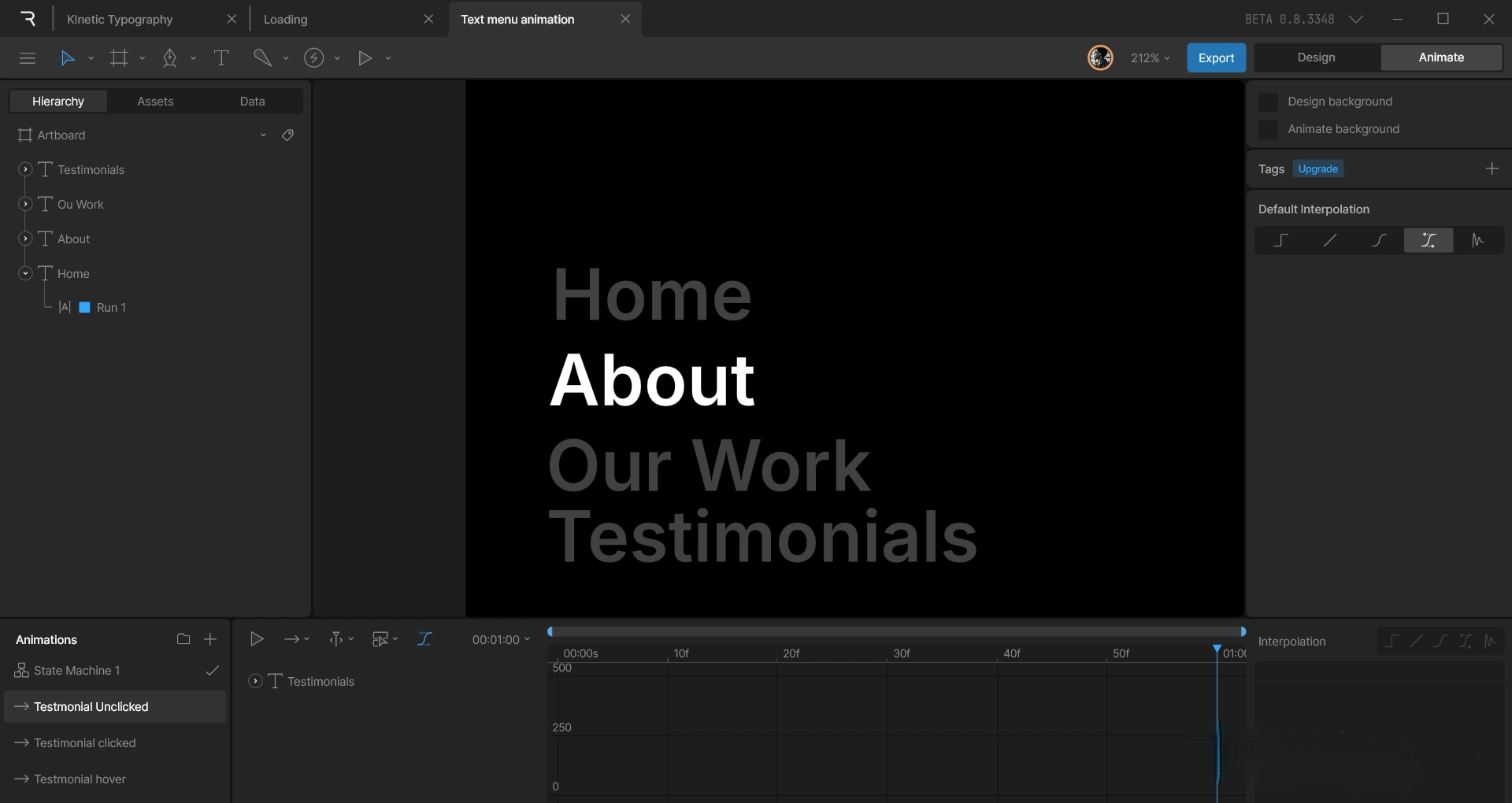The height and width of the screenshot is (803, 1512).
Task: Open the Artboard dropdown chevron
Action: coord(263,135)
